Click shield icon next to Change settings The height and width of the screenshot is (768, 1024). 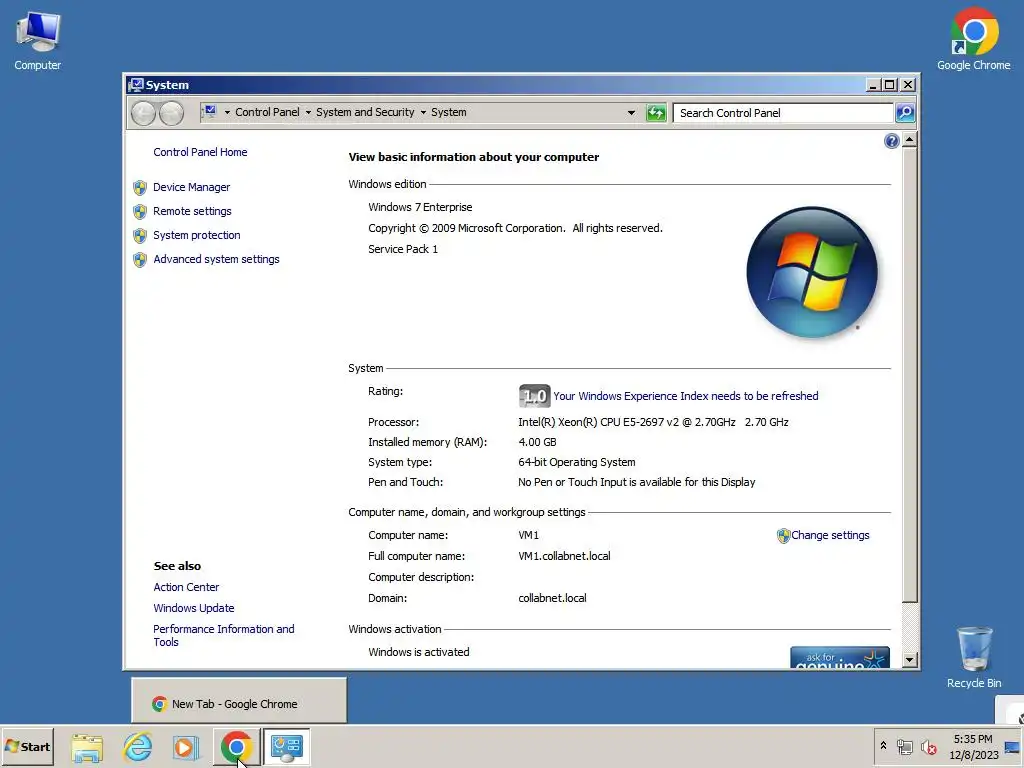tap(784, 536)
